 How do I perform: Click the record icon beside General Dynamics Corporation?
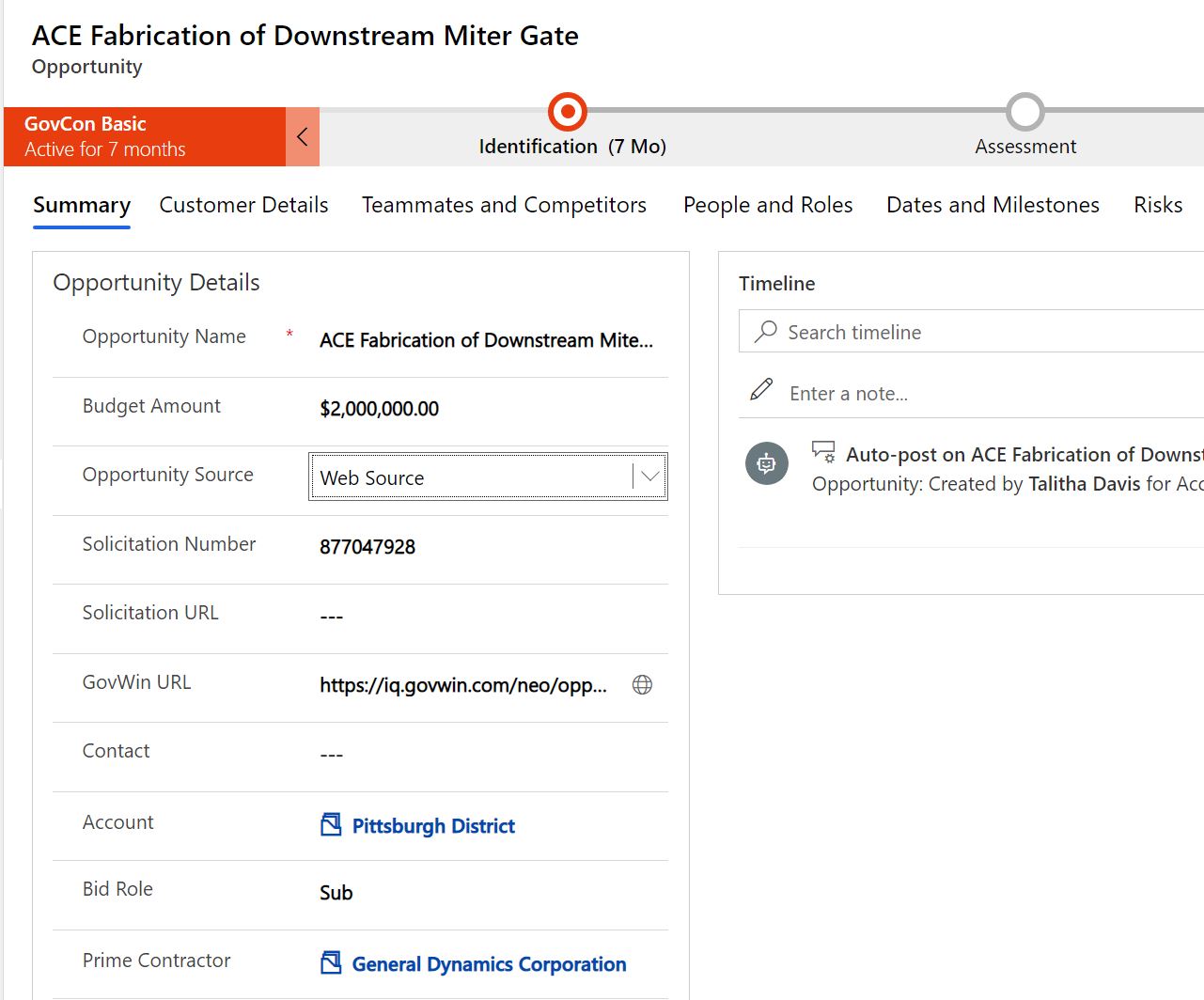330,963
